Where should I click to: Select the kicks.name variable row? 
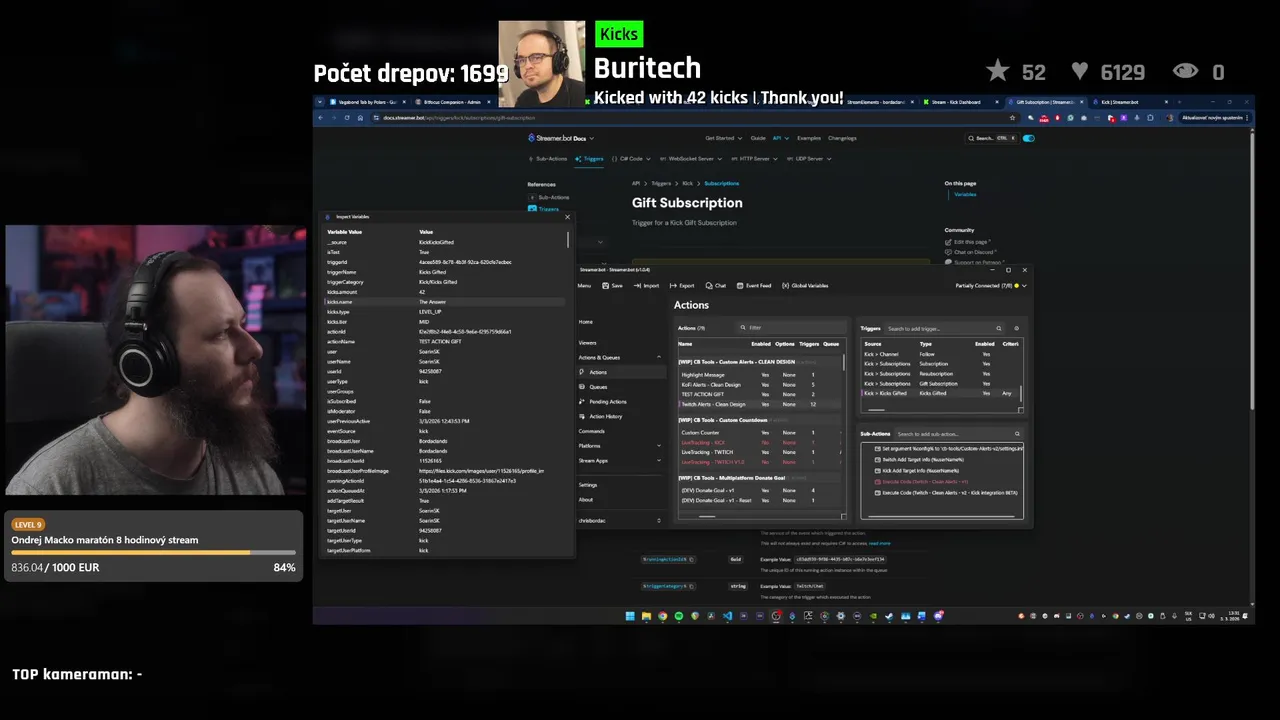(446, 302)
